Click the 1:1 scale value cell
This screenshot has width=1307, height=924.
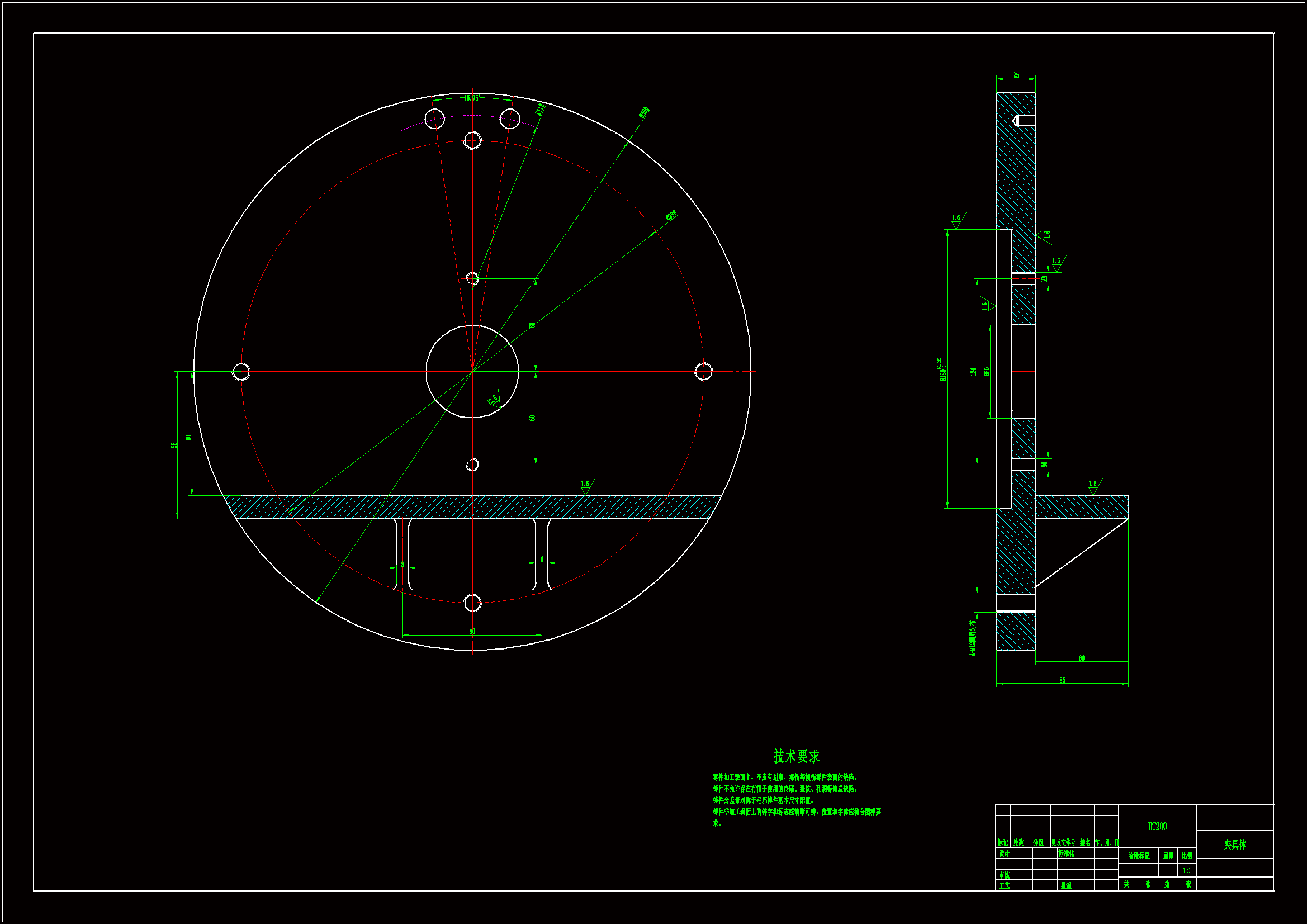coord(1187,870)
